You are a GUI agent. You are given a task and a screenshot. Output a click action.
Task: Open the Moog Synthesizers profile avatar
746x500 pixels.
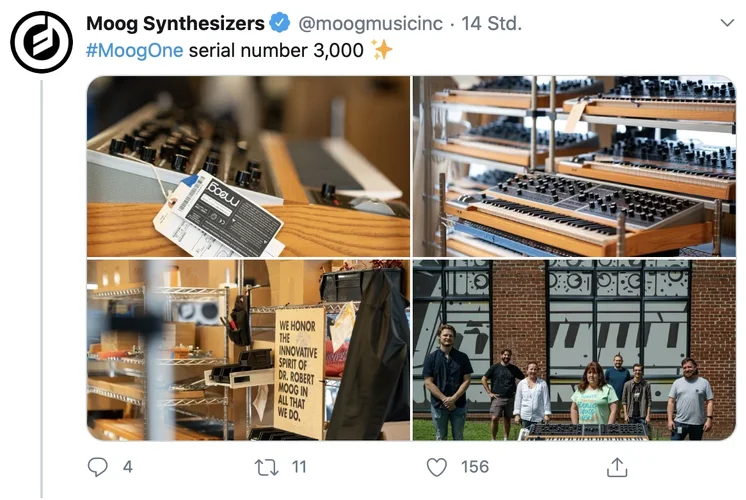pos(41,42)
